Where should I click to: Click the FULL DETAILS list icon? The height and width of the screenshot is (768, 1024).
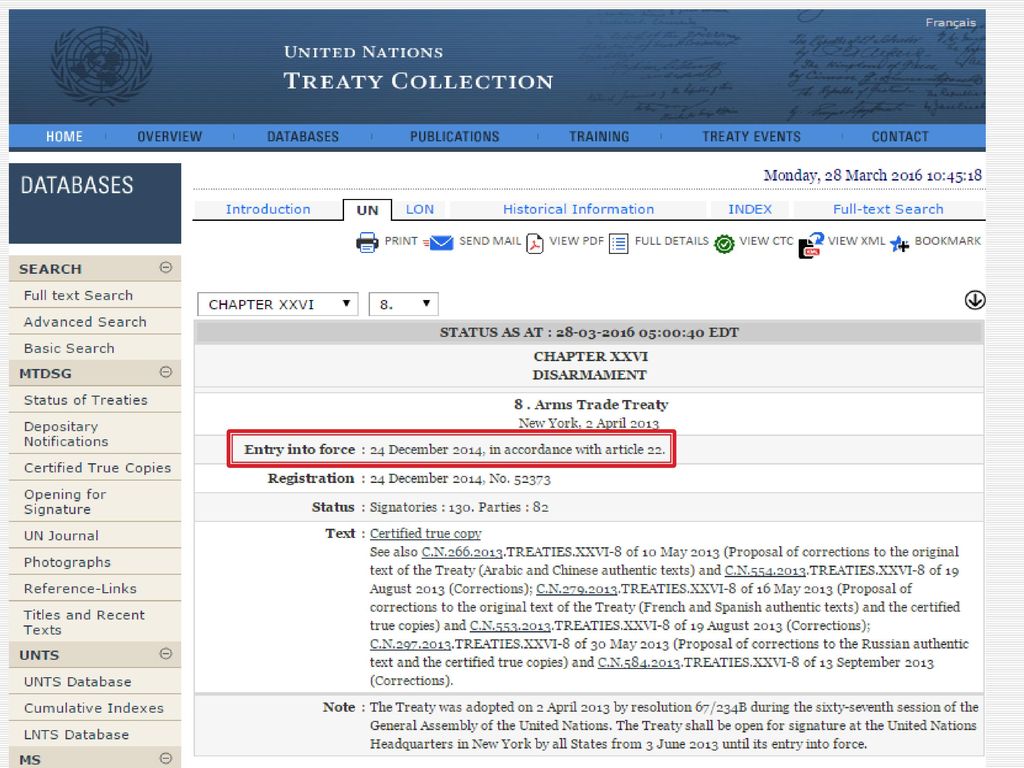coord(618,244)
